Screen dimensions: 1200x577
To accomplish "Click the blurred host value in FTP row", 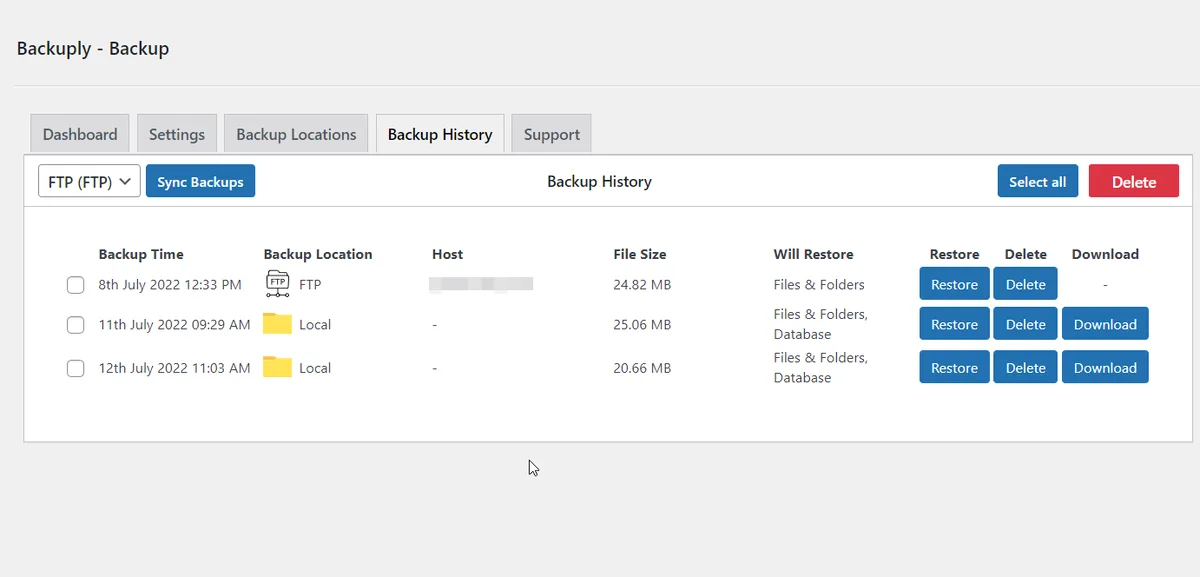I will pyautogui.click(x=481, y=285).
